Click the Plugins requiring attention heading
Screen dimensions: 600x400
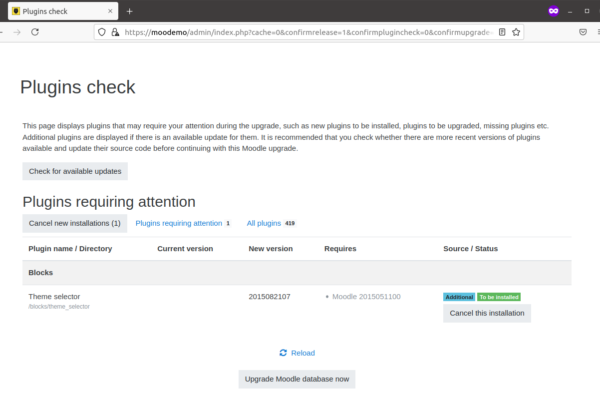(x=109, y=202)
